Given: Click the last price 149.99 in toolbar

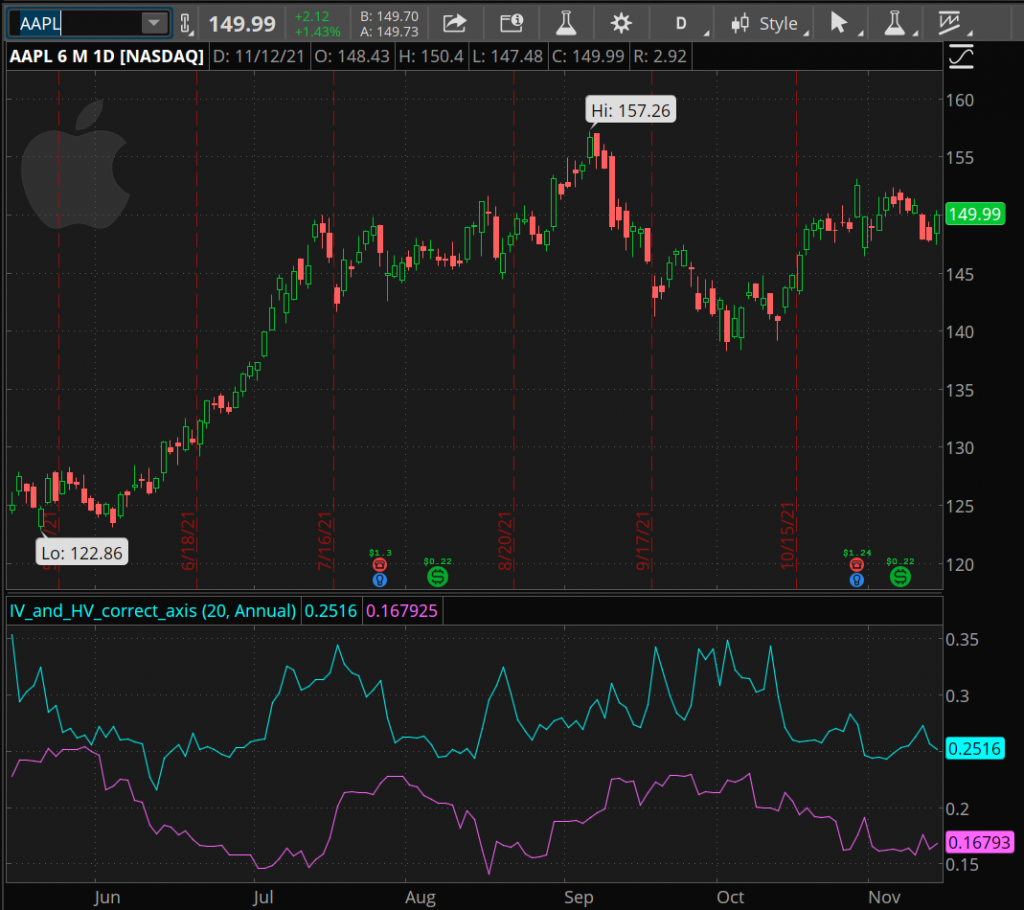Looking at the screenshot, I should click(242, 24).
